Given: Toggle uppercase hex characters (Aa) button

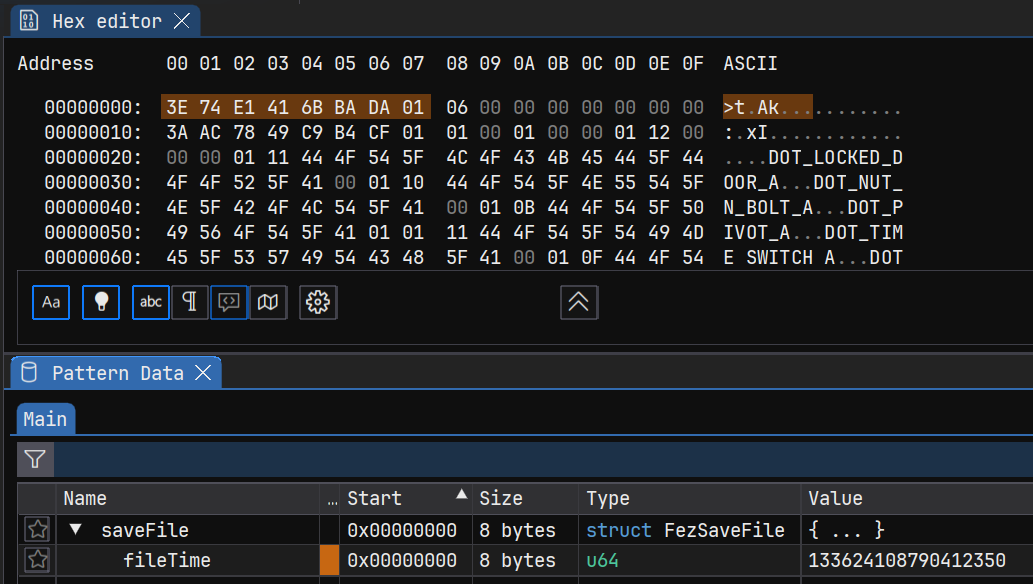Looking at the screenshot, I should coord(51,303).
